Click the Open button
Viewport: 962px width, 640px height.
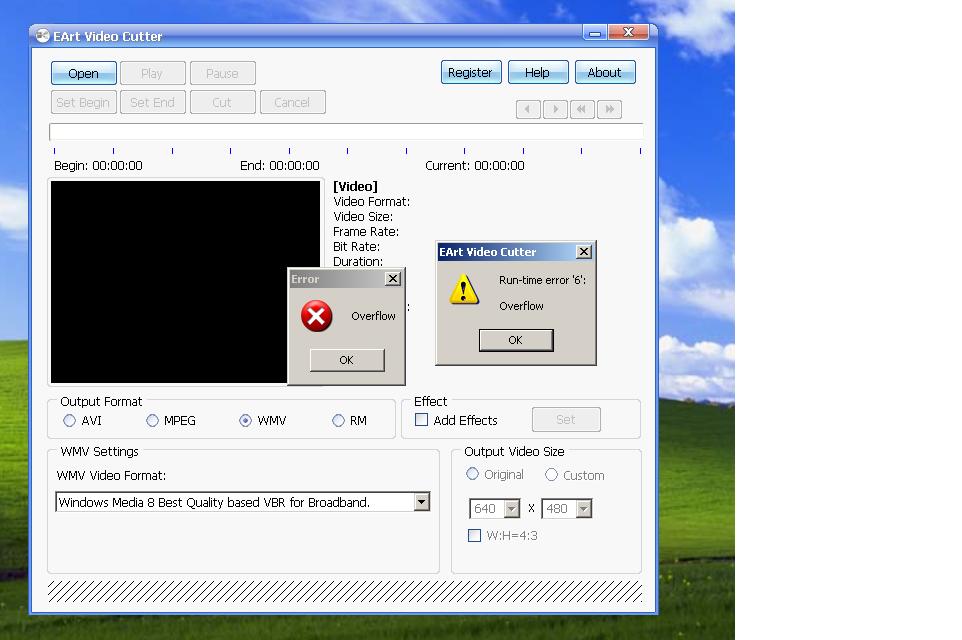coord(83,73)
